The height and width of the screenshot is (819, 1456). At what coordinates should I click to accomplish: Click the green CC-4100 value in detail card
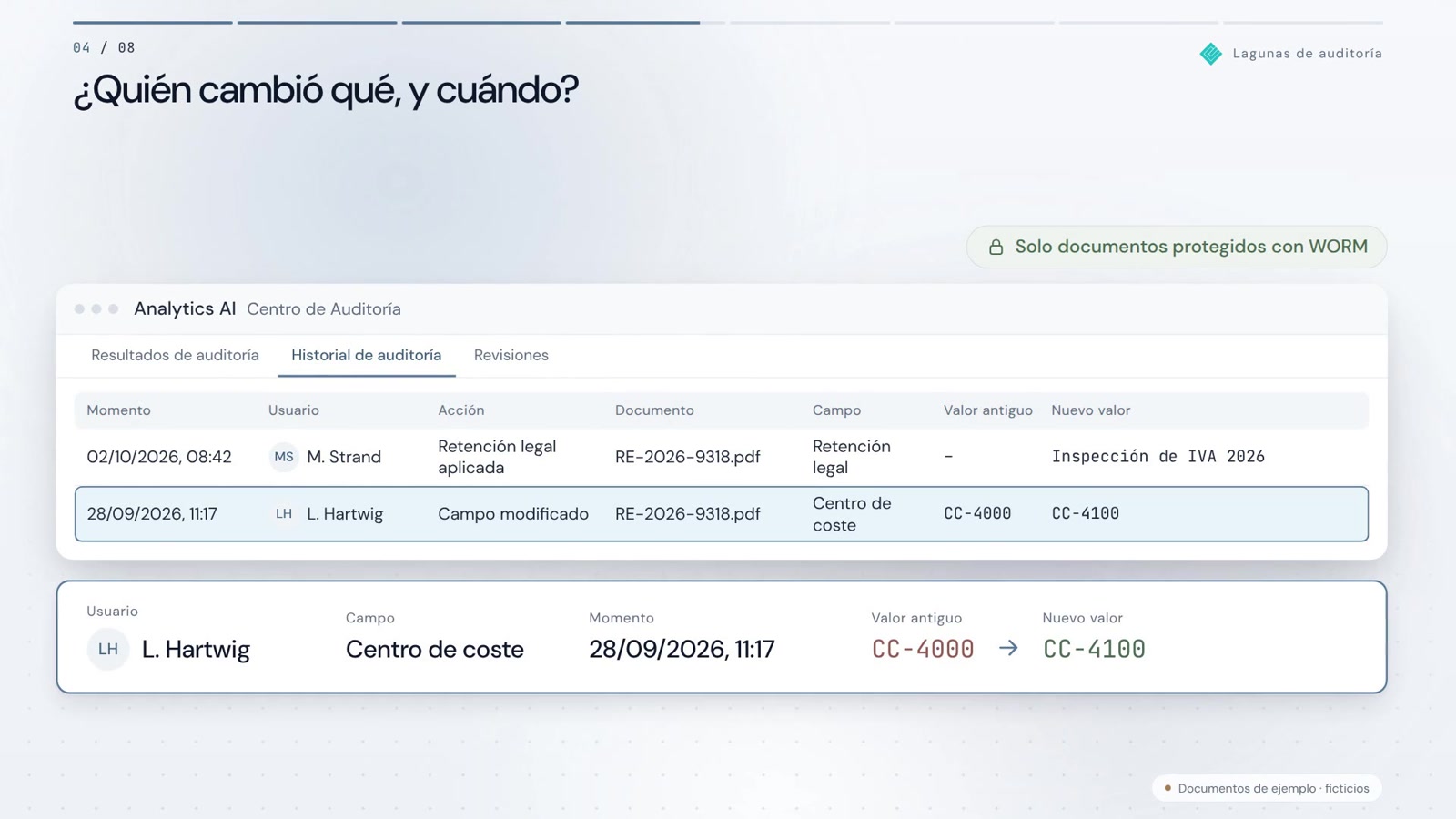click(1094, 650)
